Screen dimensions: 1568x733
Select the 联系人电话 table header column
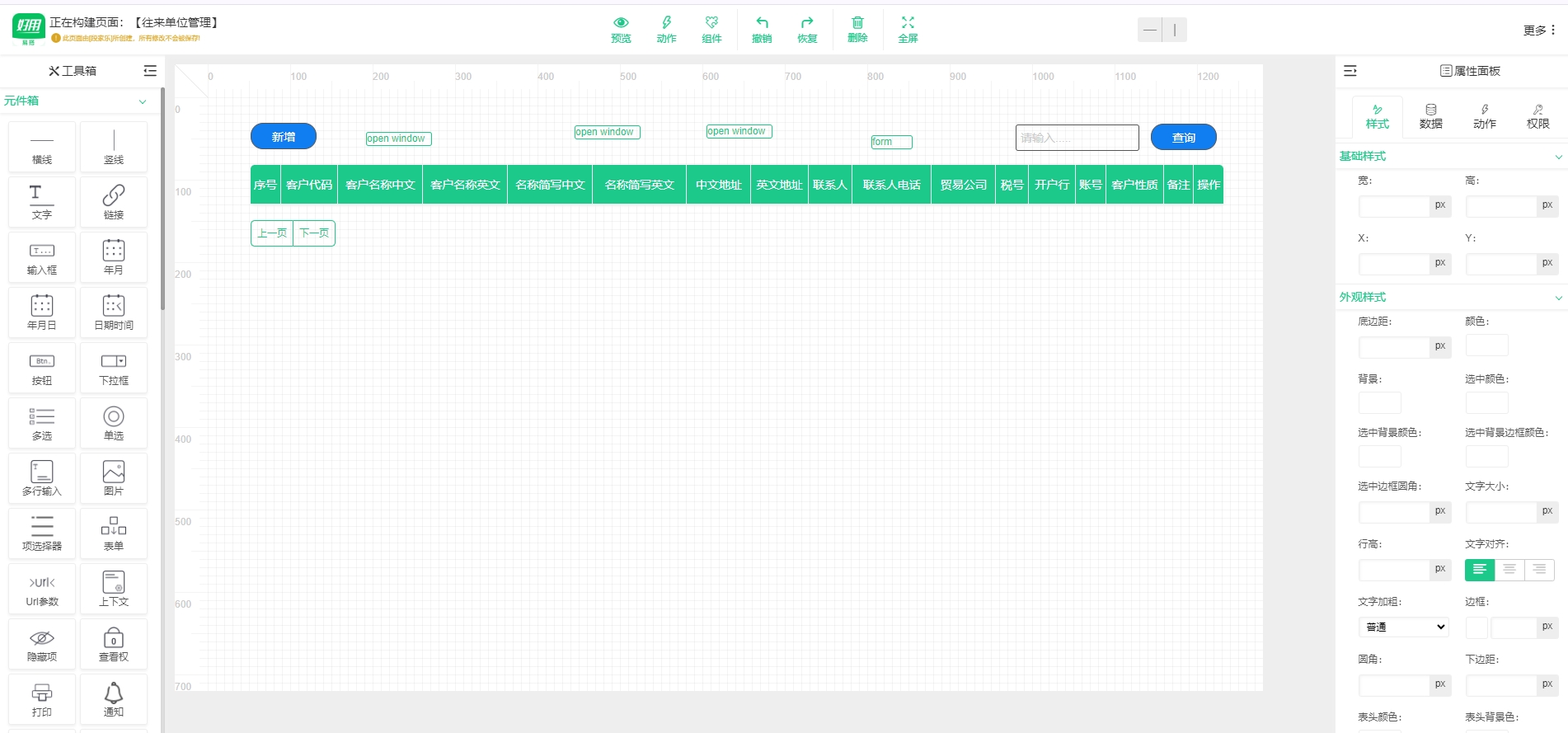[x=892, y=185]
